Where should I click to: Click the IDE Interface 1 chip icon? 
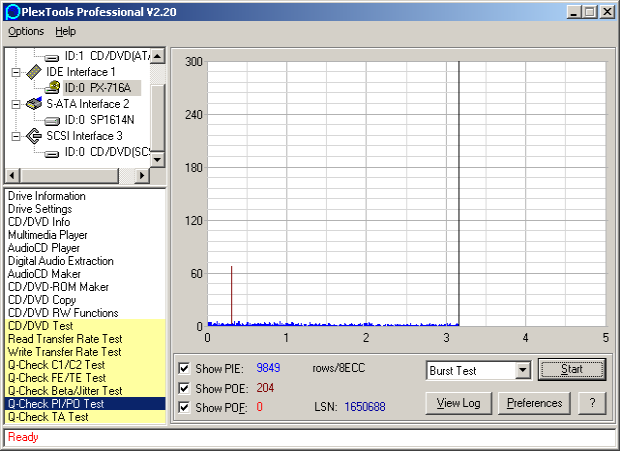34,72
